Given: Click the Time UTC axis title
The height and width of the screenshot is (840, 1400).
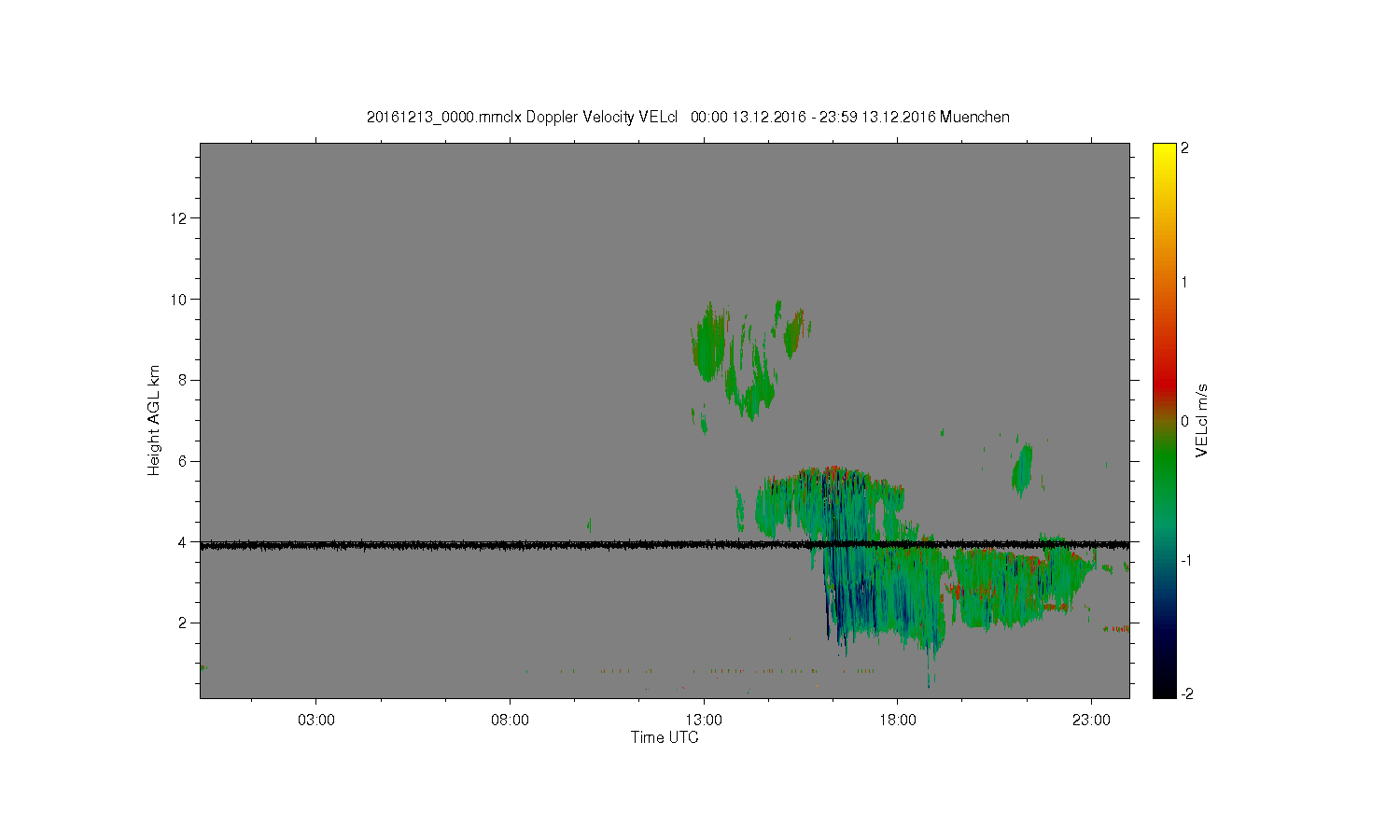Looking at the screenshot, I should click(x=665, y=737).
